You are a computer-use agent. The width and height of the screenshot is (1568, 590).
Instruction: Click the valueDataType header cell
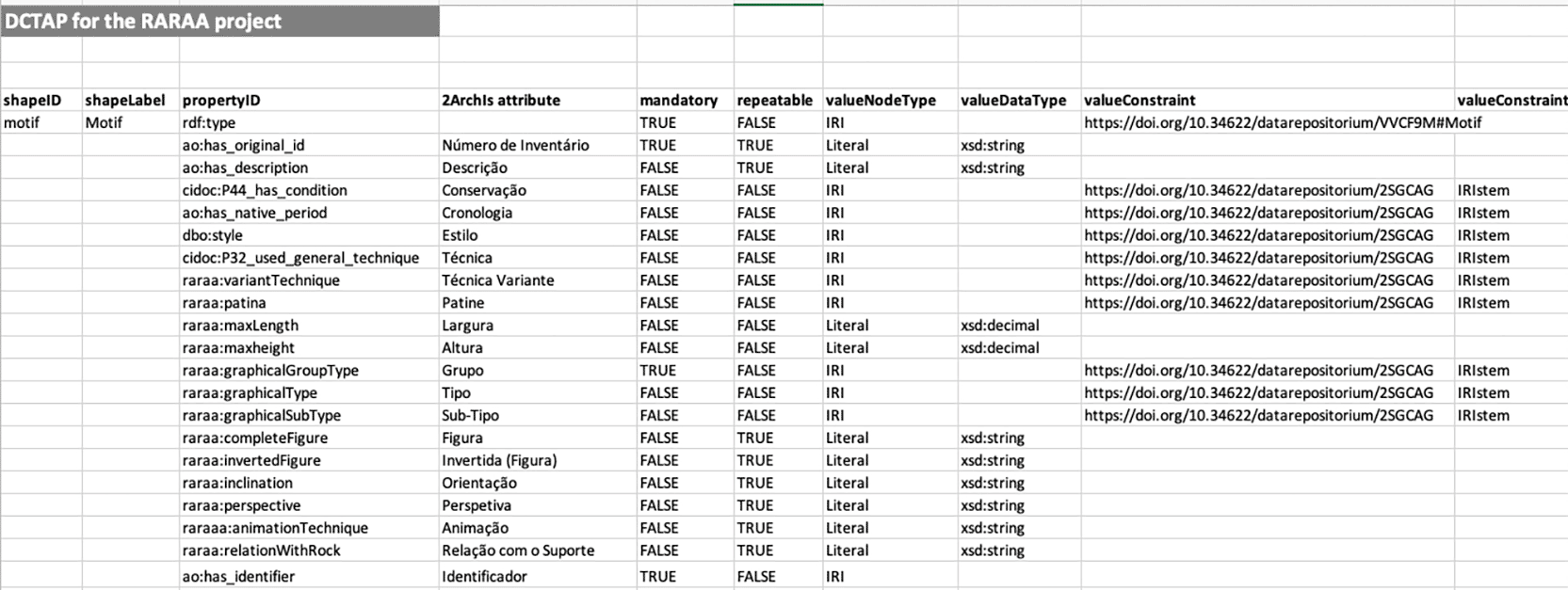point(1019,100)
